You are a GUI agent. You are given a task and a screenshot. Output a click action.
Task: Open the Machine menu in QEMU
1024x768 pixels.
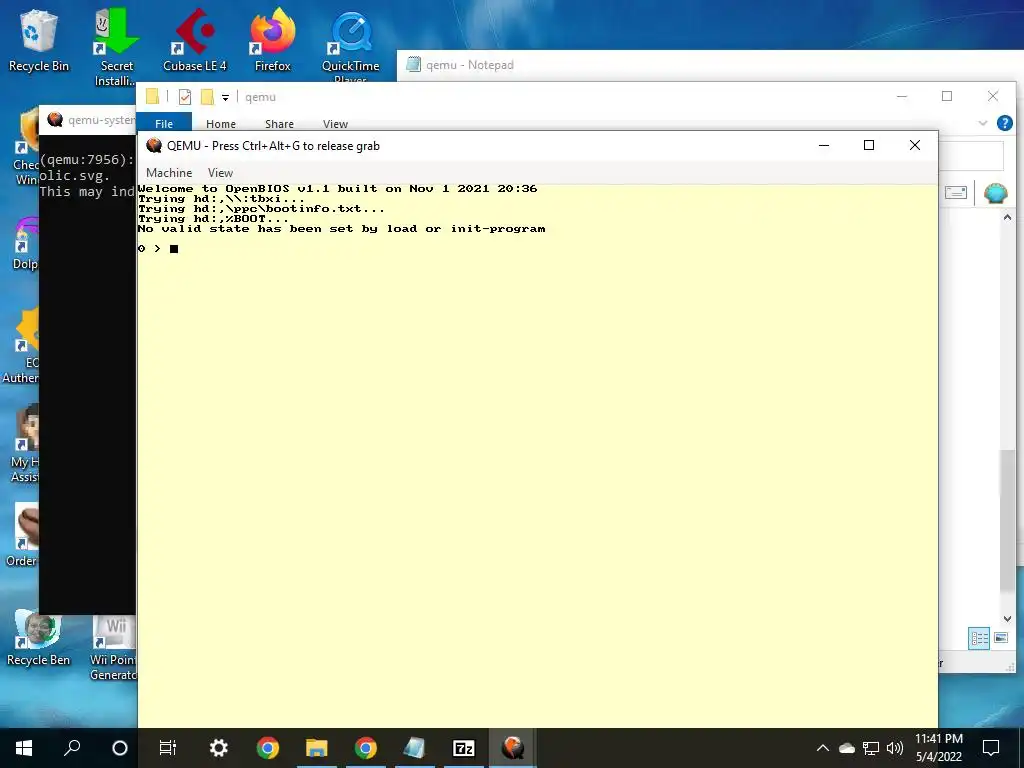(x=169, y=173)
